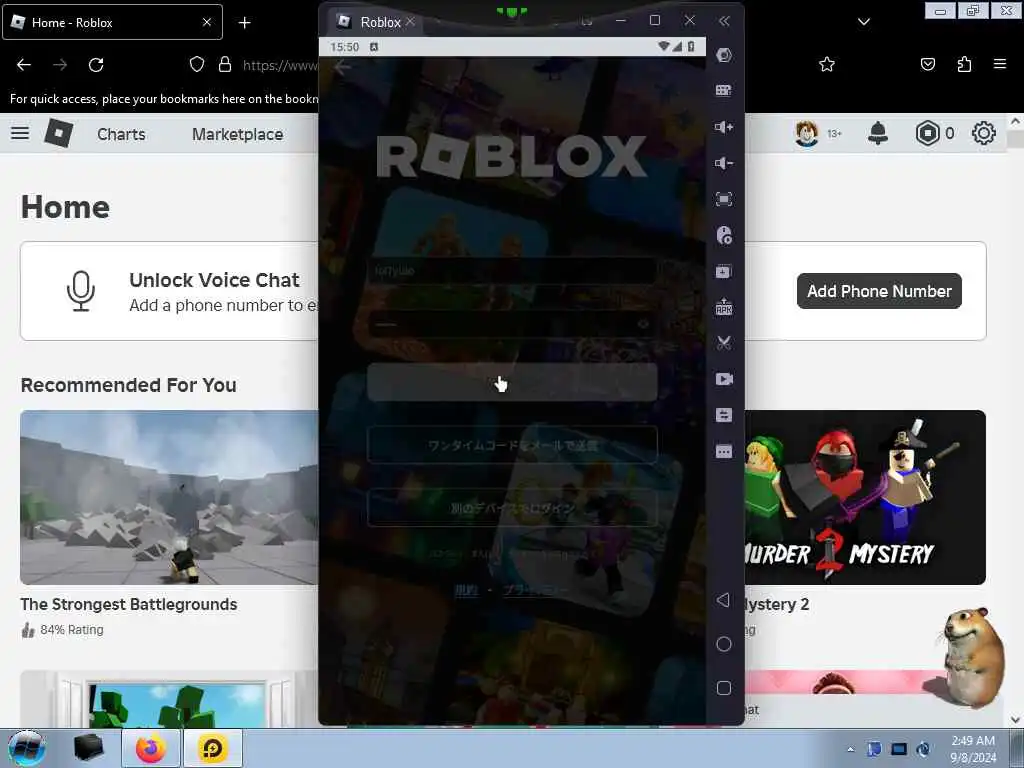Image resolution: width=1024 pixels, height=768 pixels.
Task: Open emulator settings hexagon icon
Action: pyautogui.click(x=724, y=55)
